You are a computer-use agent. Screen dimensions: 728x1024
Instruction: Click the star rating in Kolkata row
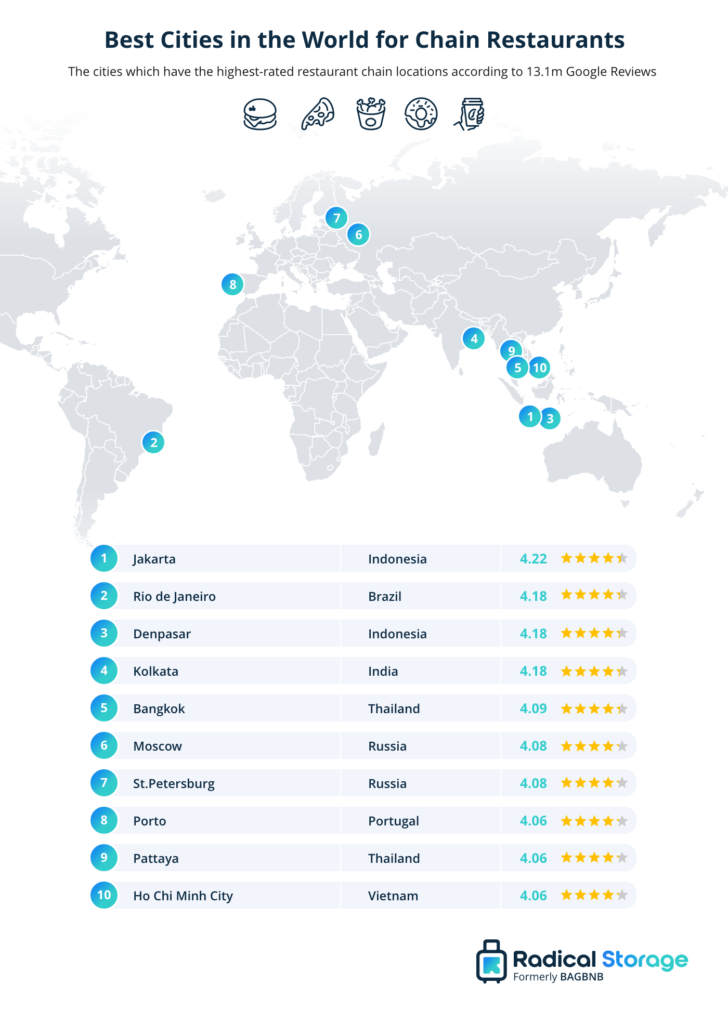tap(594, 671)
